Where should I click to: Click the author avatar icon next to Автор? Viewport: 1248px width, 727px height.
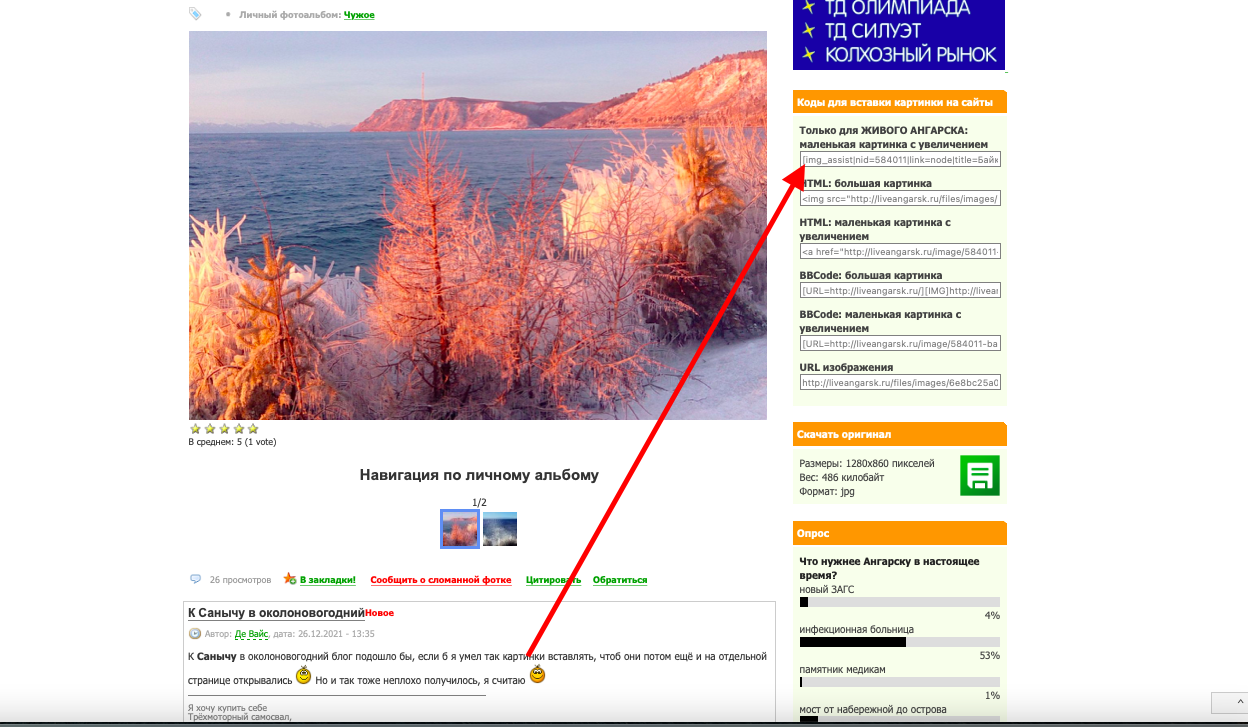tap(195, 633)
